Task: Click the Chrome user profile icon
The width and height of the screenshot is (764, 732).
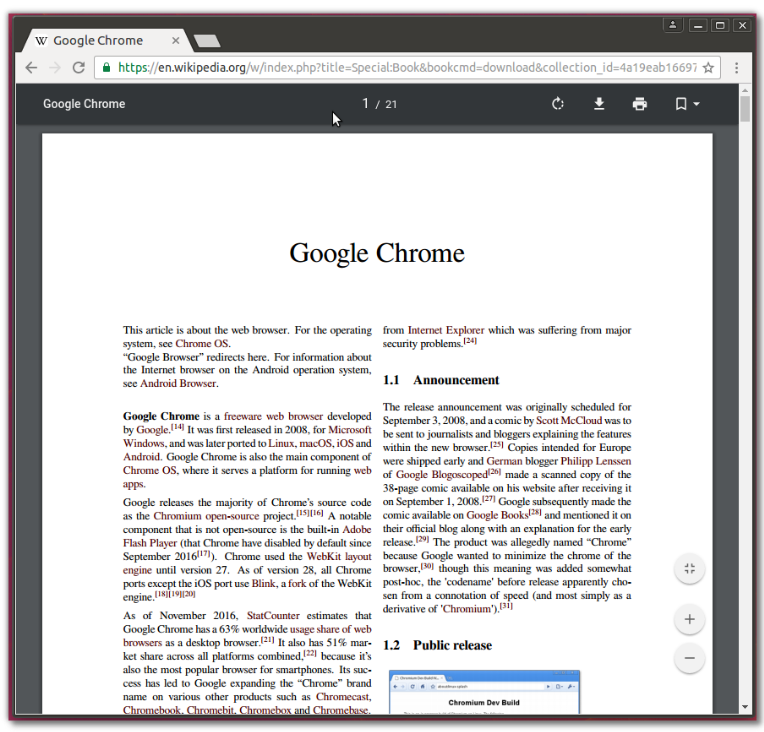Action: click(x=672, y=25)
